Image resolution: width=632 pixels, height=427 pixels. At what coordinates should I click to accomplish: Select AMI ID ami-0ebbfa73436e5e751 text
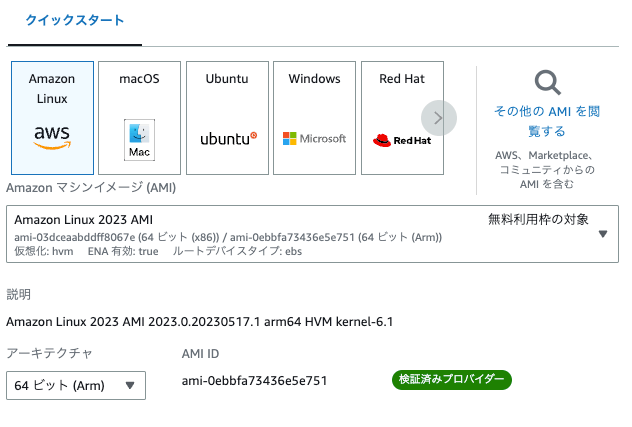(x=254, y=381)
